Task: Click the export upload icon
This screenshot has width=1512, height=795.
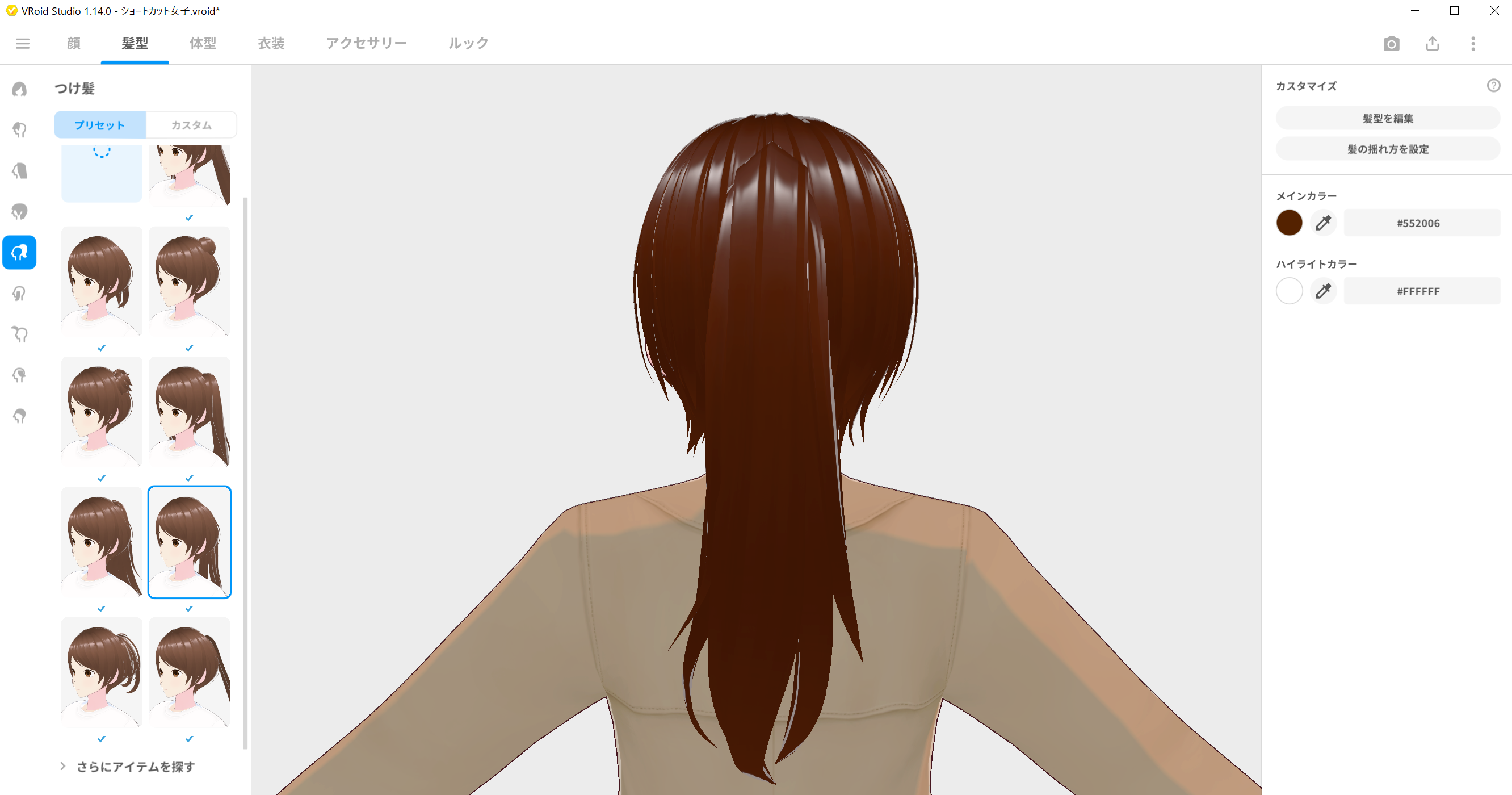Action: click(1432, 44)
